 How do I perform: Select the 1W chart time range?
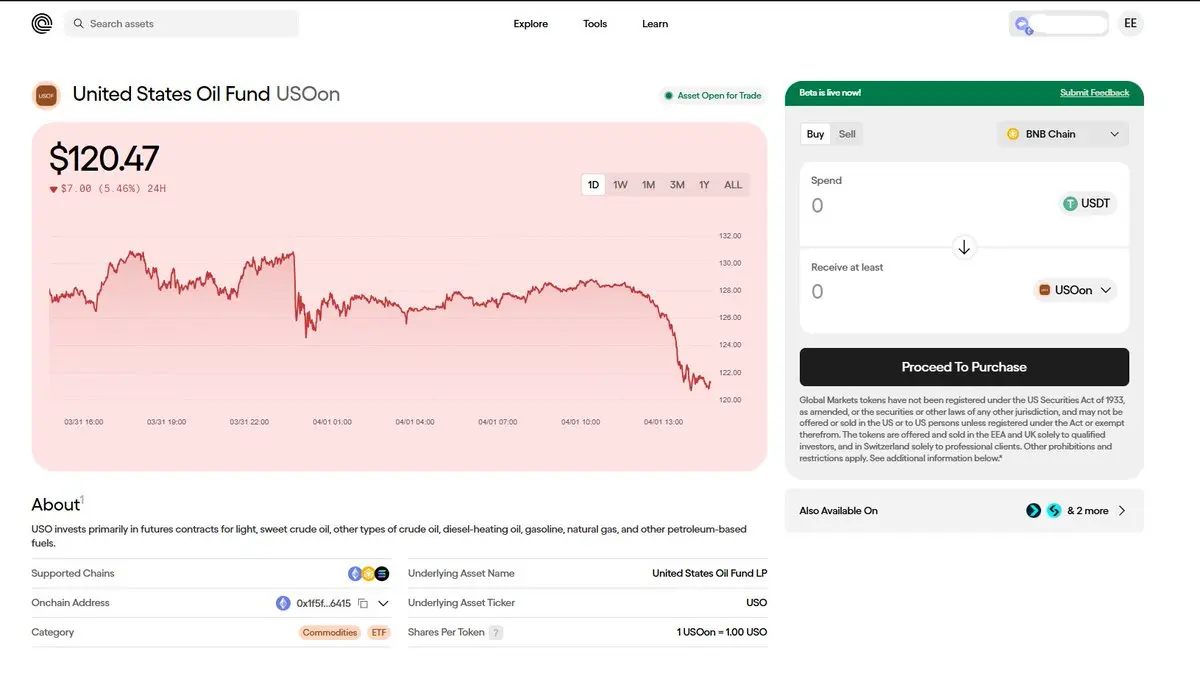tap(620, 185)
